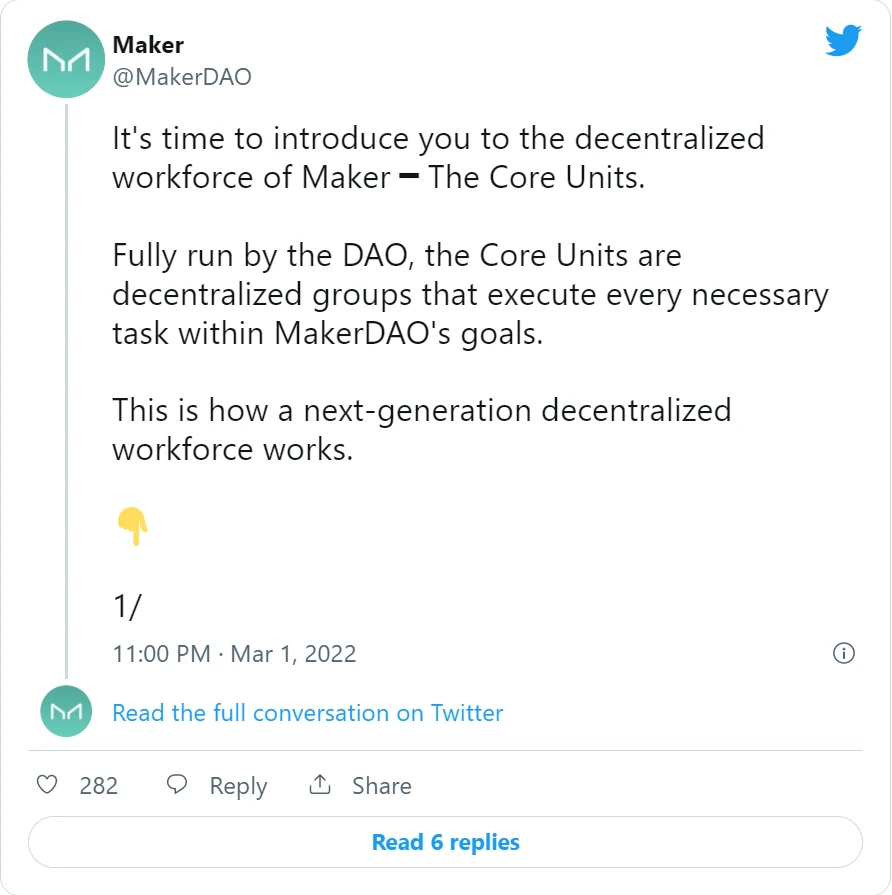Viewport: 892px width, 895px height.
Task: Open the Maker profile avatar
Action: click(x=66, y=59)
